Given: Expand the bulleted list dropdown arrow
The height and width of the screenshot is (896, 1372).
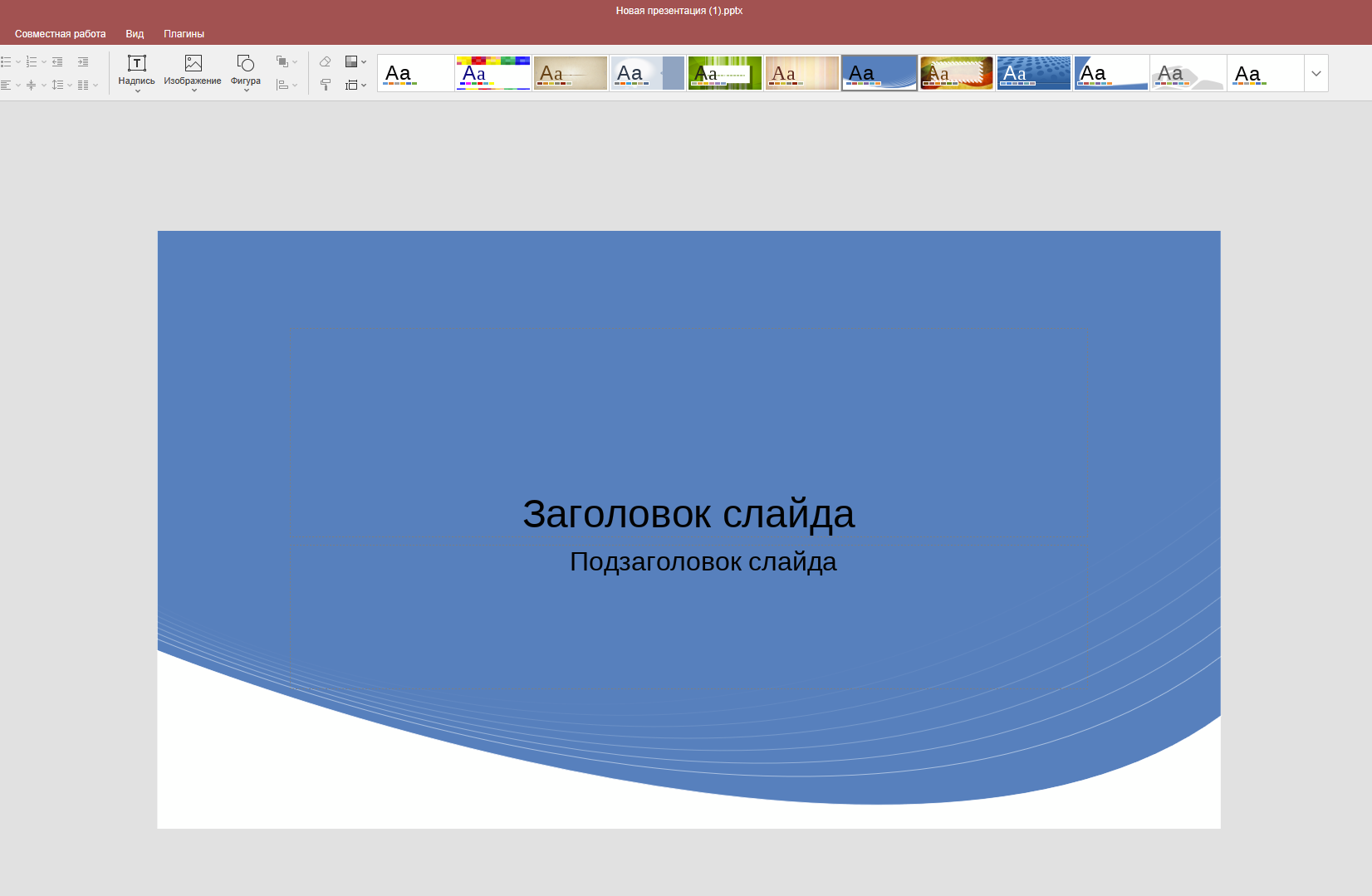Looking at the screenshot, I should click(x=18, y=62).
